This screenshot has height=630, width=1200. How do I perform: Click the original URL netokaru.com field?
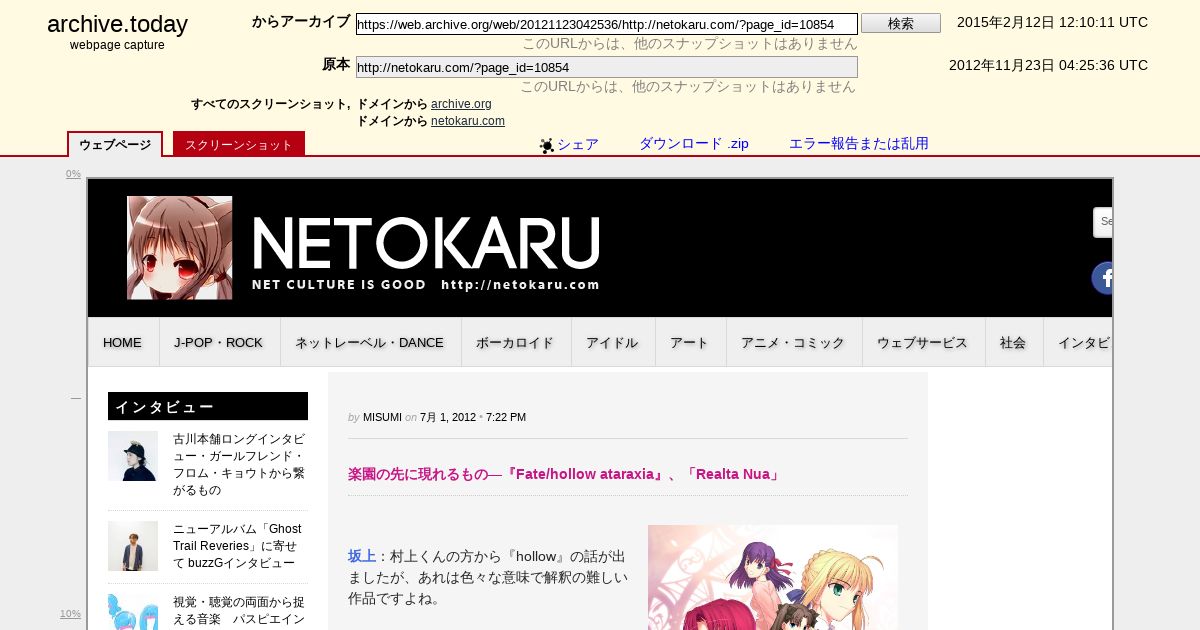point(607,67)
